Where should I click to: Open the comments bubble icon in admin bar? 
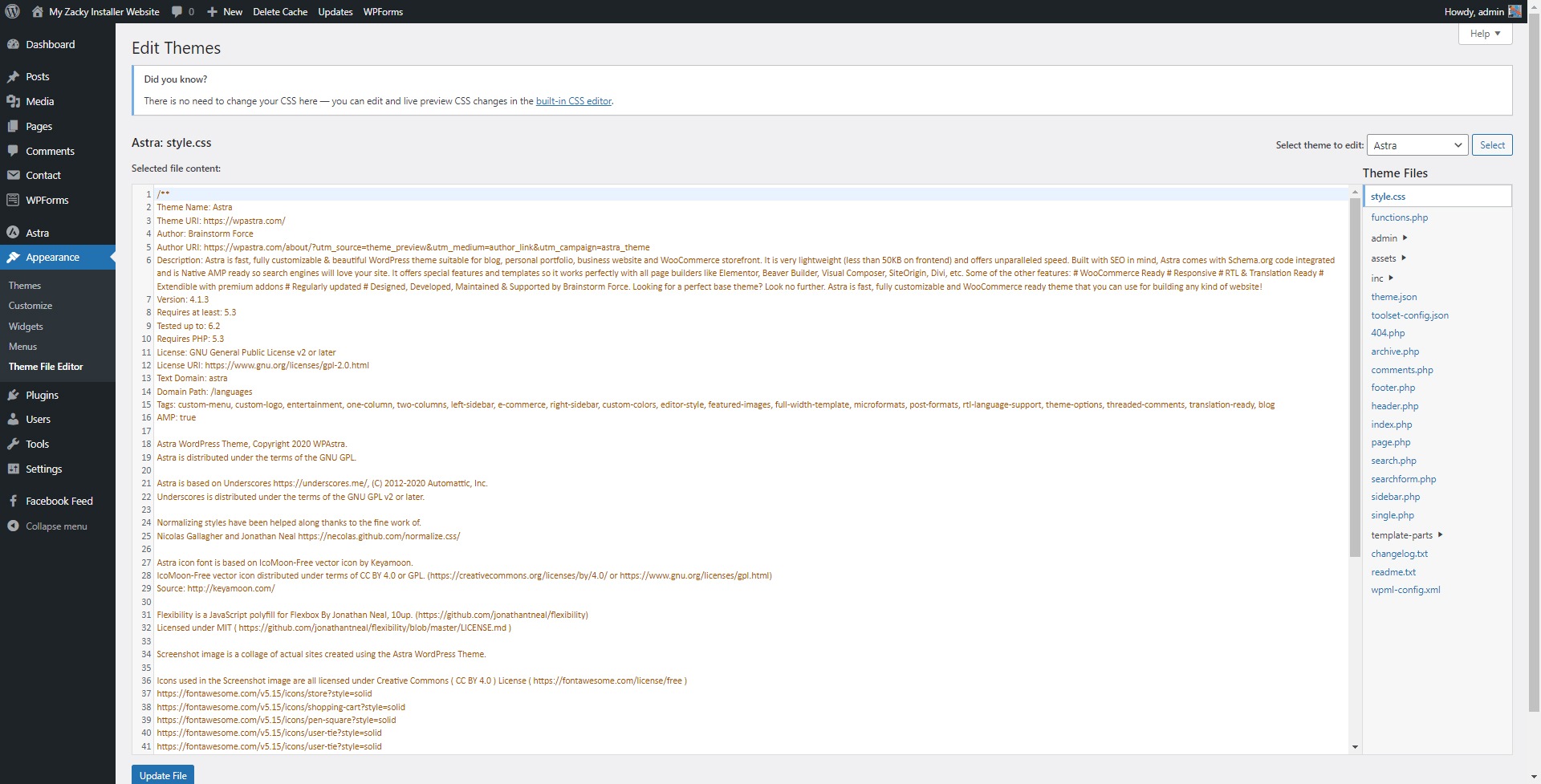coord(177,11)
